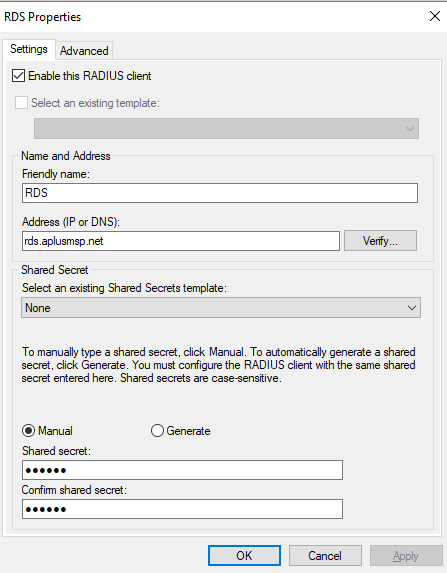The image size is (447, 573).
Task: Click inside the Shared secret password field
Action: pos(182,470)
